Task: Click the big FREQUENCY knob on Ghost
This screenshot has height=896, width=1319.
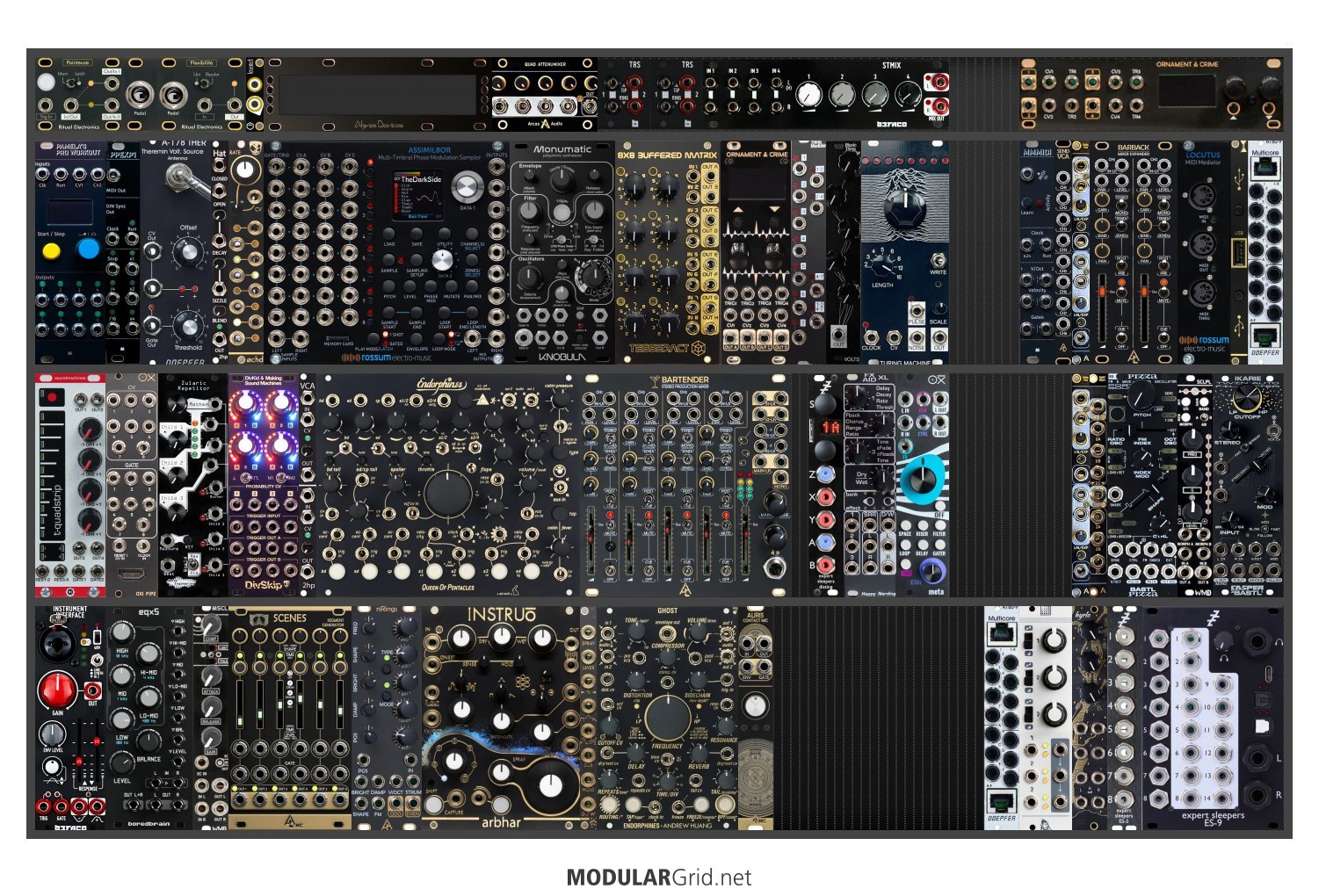Action: tap(667, 717)
